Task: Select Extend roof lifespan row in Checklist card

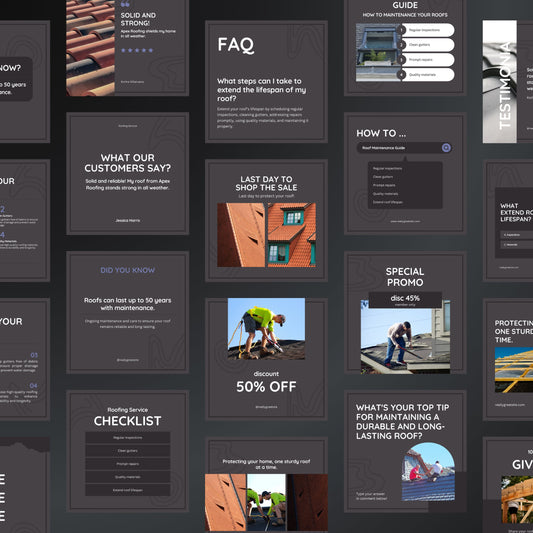Action: (127, 490)
